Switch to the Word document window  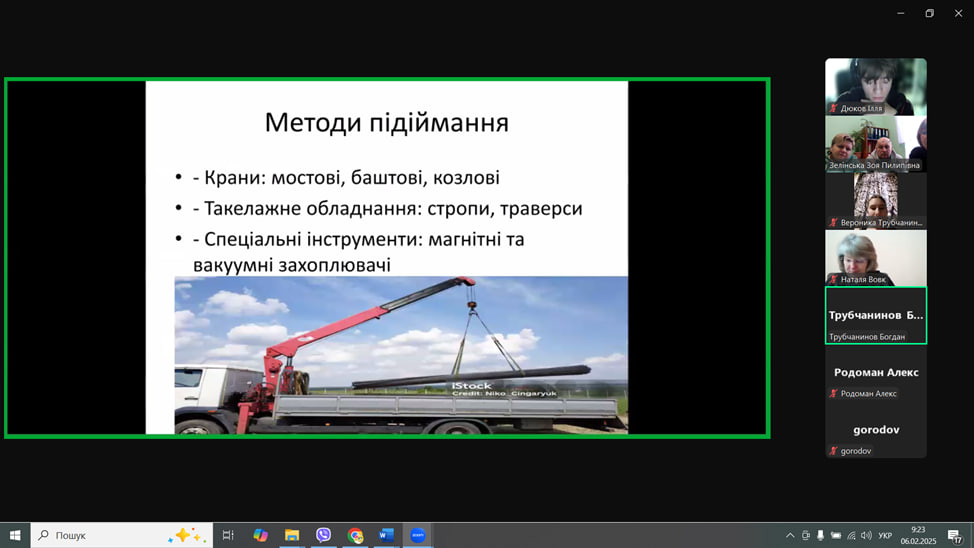coord(386,535)
